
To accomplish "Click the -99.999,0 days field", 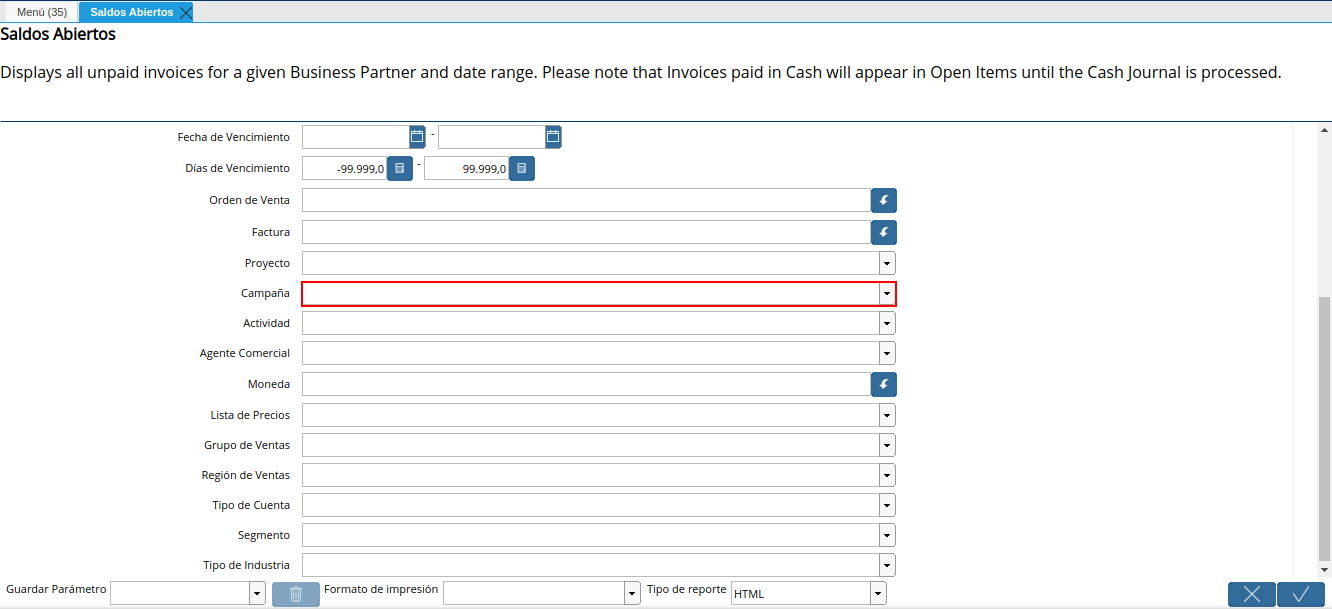I will coord(344,169).
